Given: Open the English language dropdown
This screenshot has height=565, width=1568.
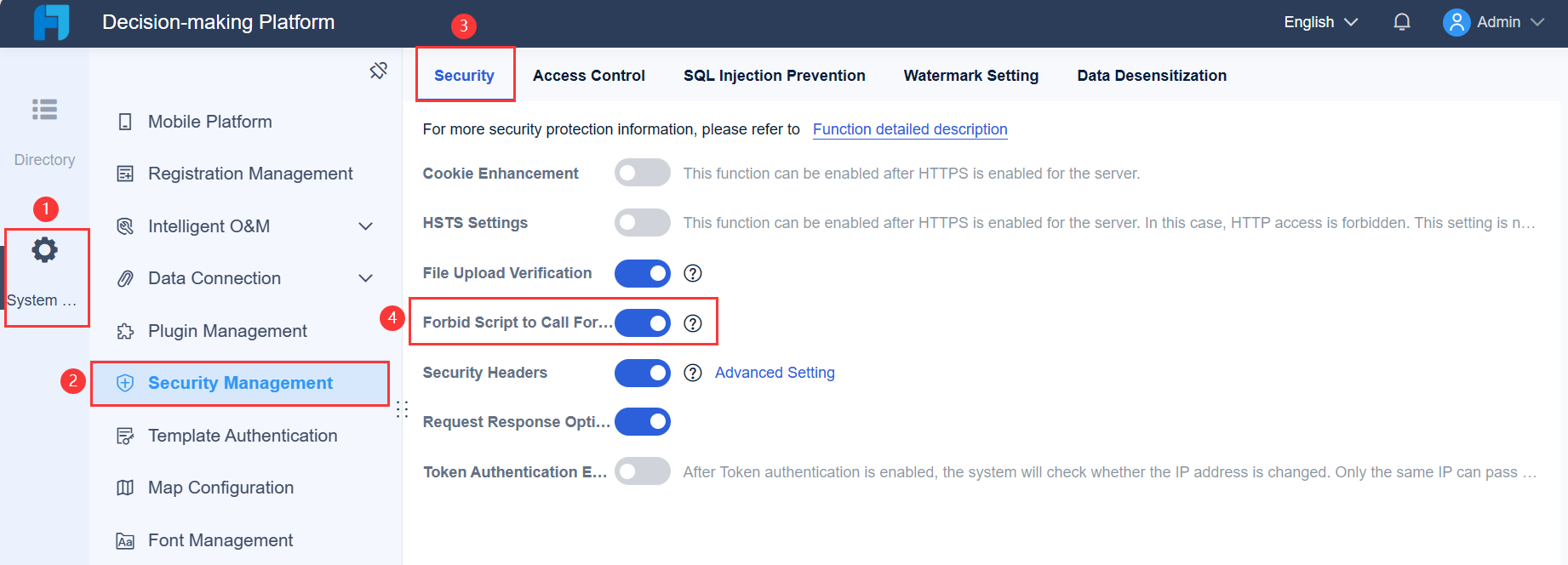Looking at the screenshot, I should tap(1320, 22).
